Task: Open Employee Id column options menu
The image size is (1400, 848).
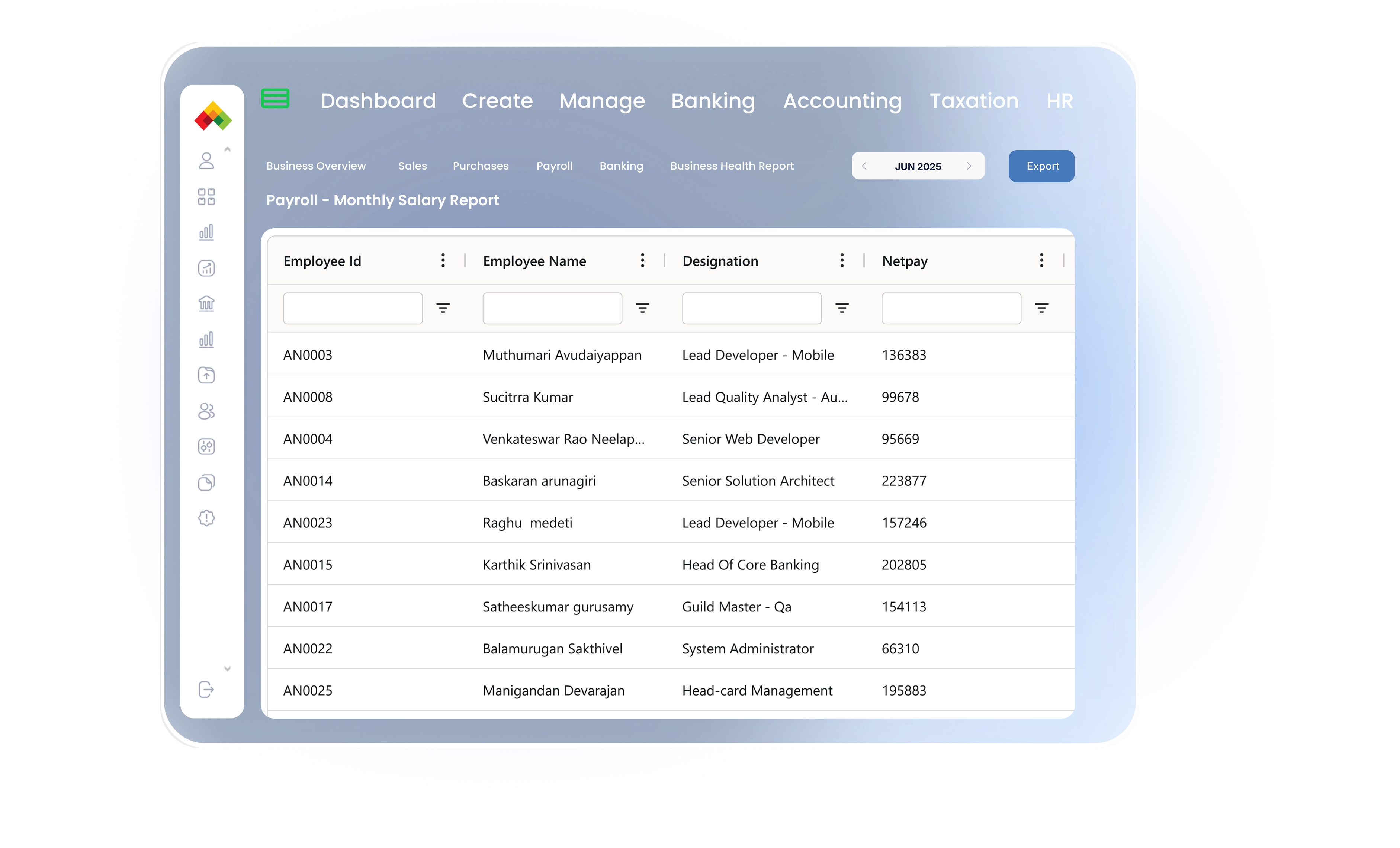Action: tap(443, 261)
